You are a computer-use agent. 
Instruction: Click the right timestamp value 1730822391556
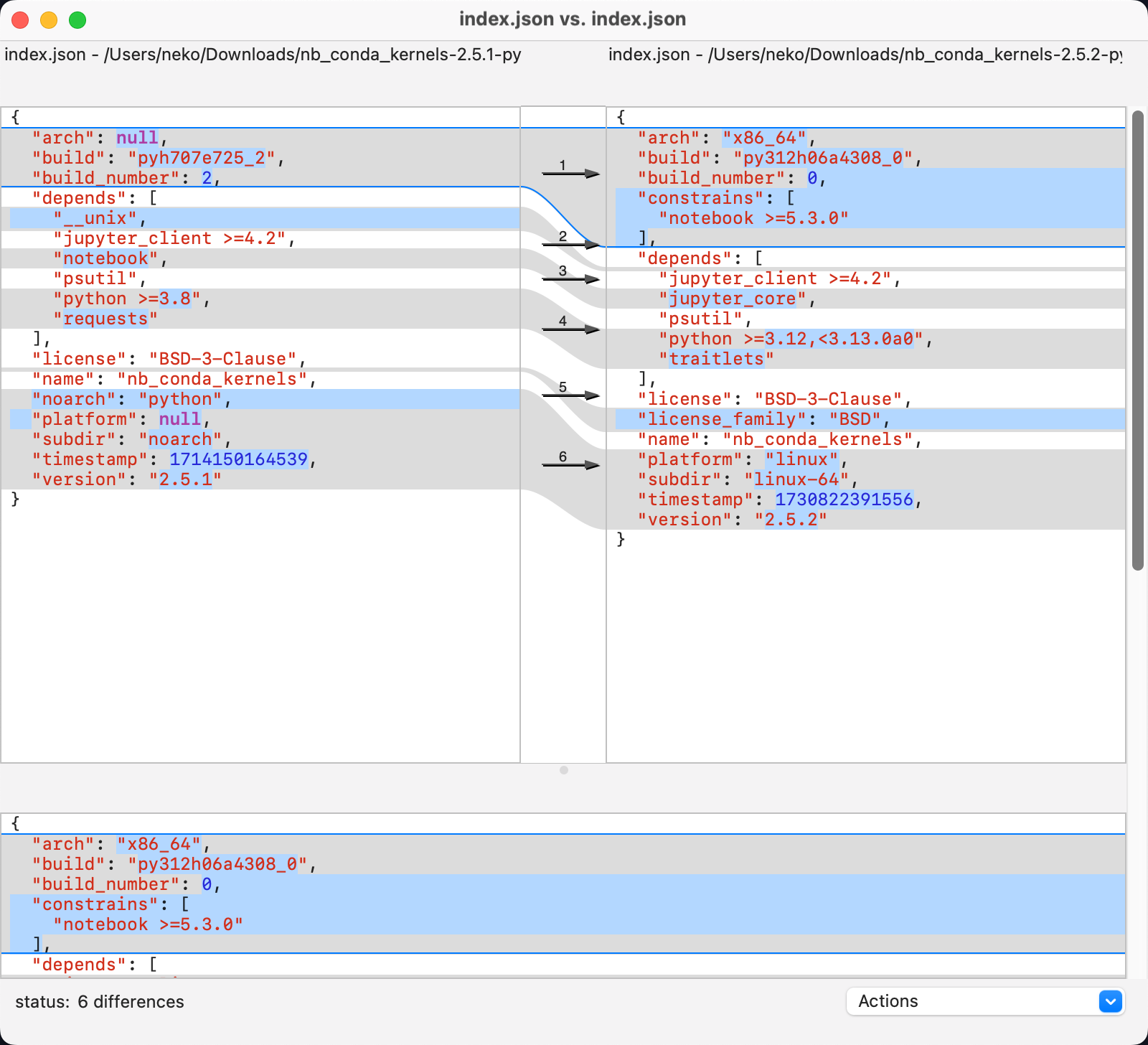point(844,500)
